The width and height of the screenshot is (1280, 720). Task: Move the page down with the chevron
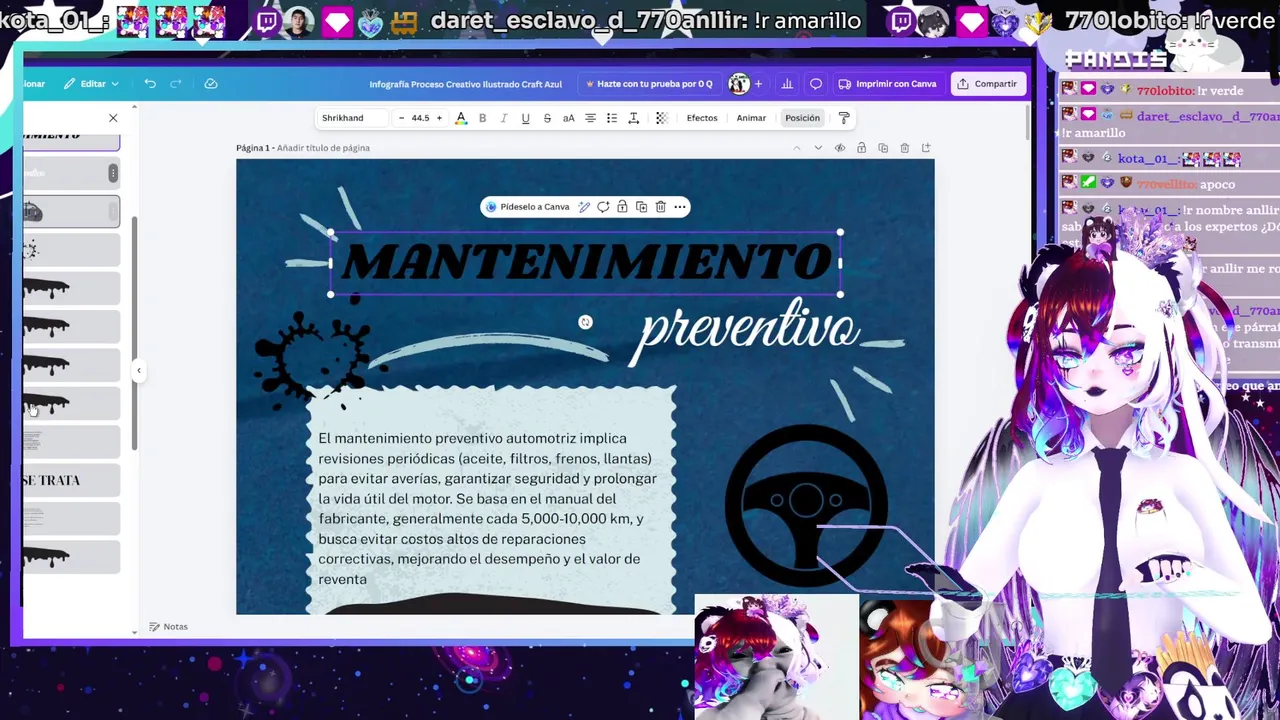[x=818, y=148]
